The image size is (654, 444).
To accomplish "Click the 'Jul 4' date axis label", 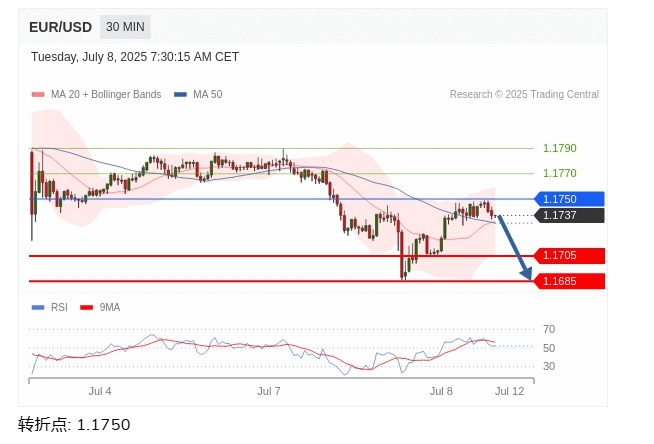I will pyautogui.click(x=100, y=391).
